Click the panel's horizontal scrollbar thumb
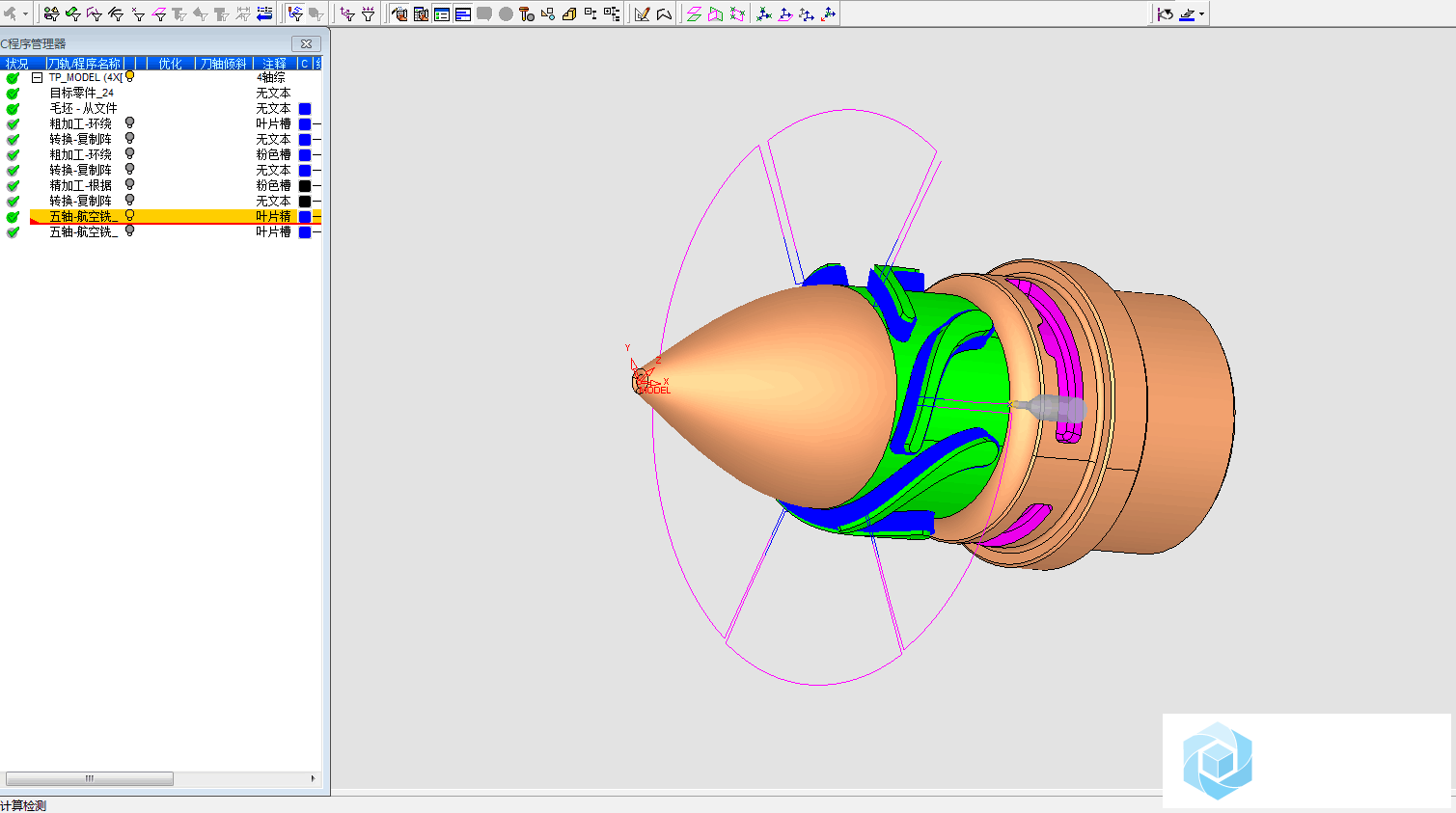Screen dimensions: 1456x813 [90, 778]
